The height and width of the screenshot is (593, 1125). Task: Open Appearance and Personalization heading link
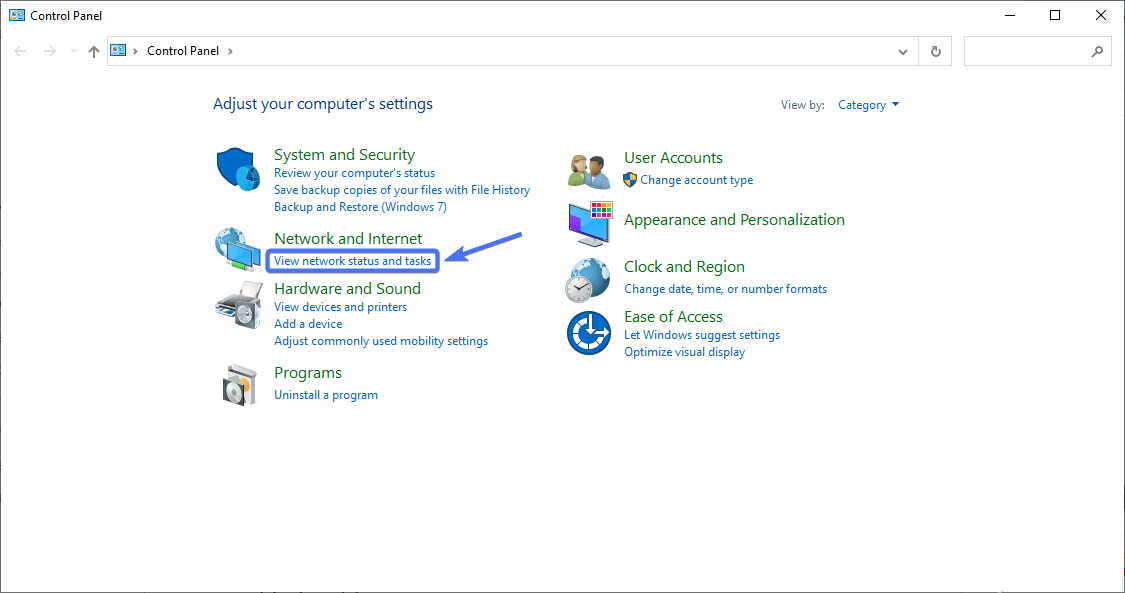(734, 220)
